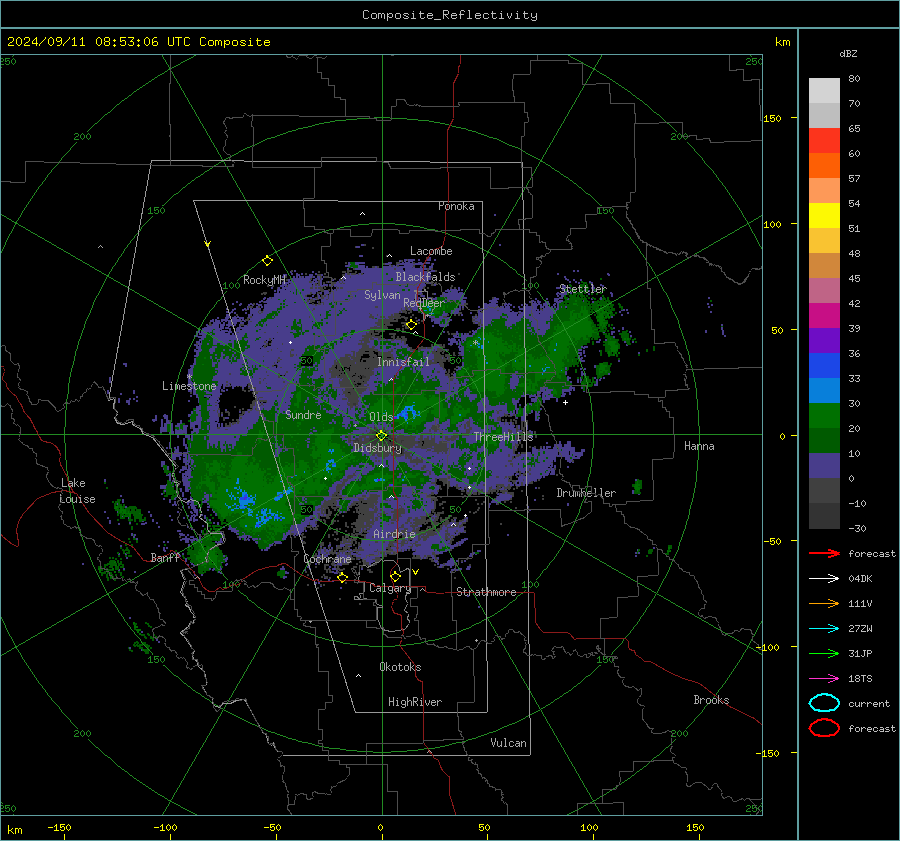Select the light gray swatch between 80 and 70

(x=824, y=91)
